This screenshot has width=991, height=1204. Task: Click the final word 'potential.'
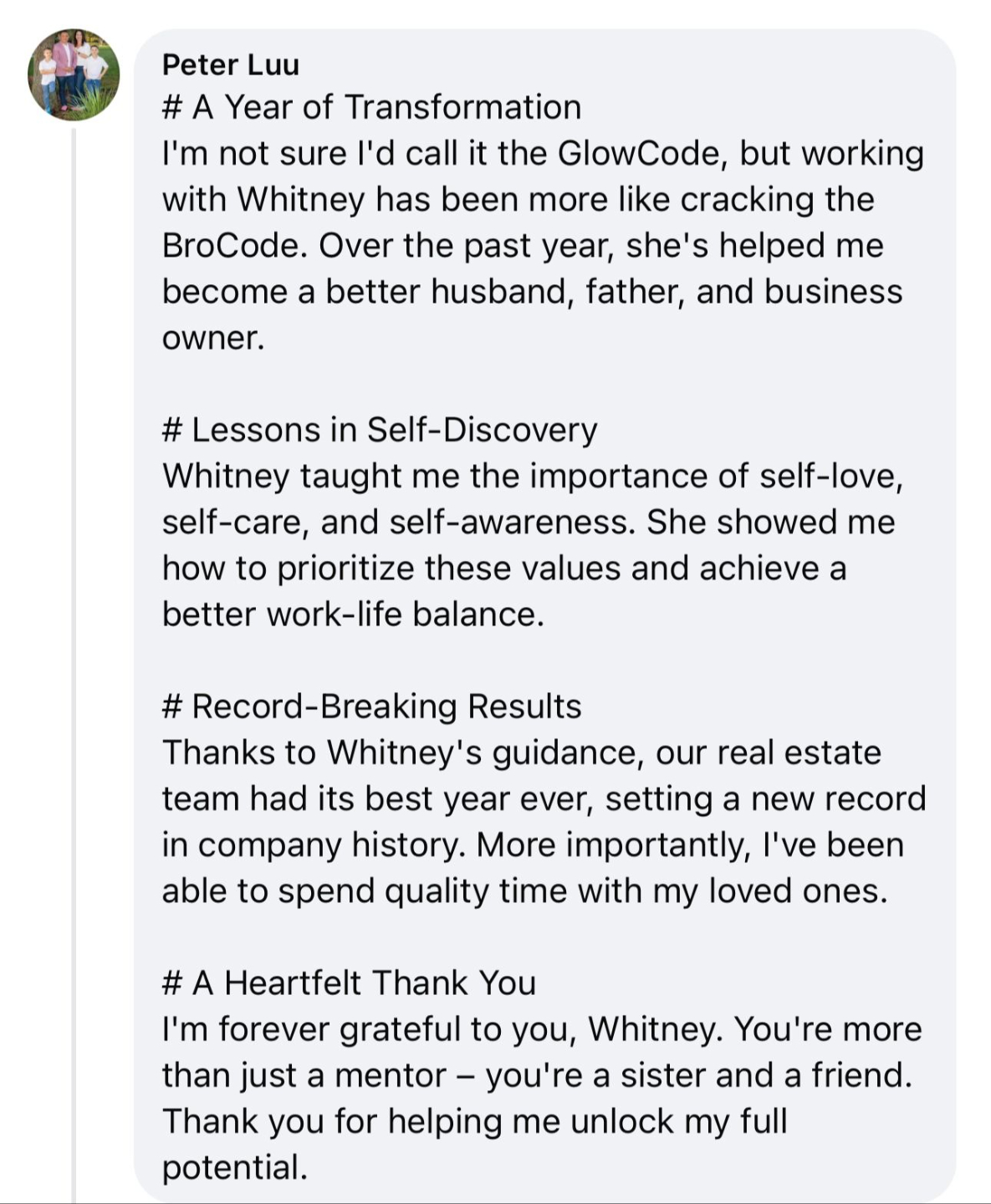coord(235,1168)
